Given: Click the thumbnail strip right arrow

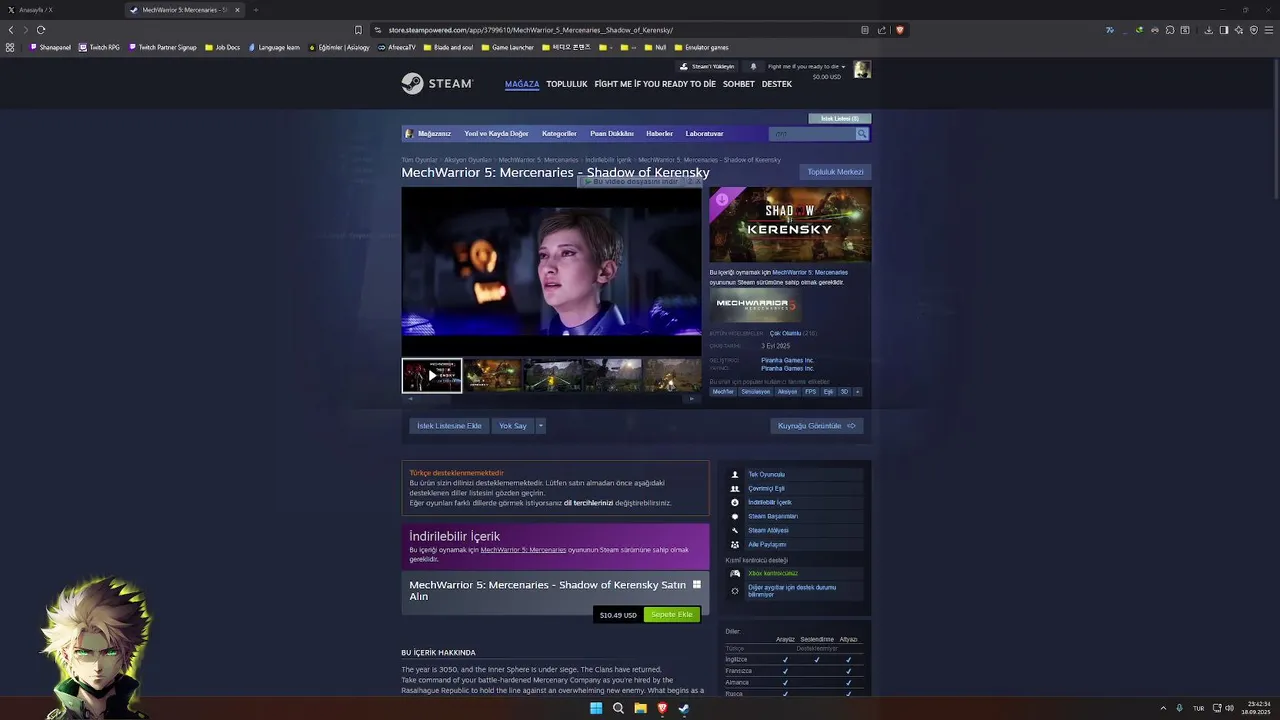Looking at the screenshot, I should [691, 399].
